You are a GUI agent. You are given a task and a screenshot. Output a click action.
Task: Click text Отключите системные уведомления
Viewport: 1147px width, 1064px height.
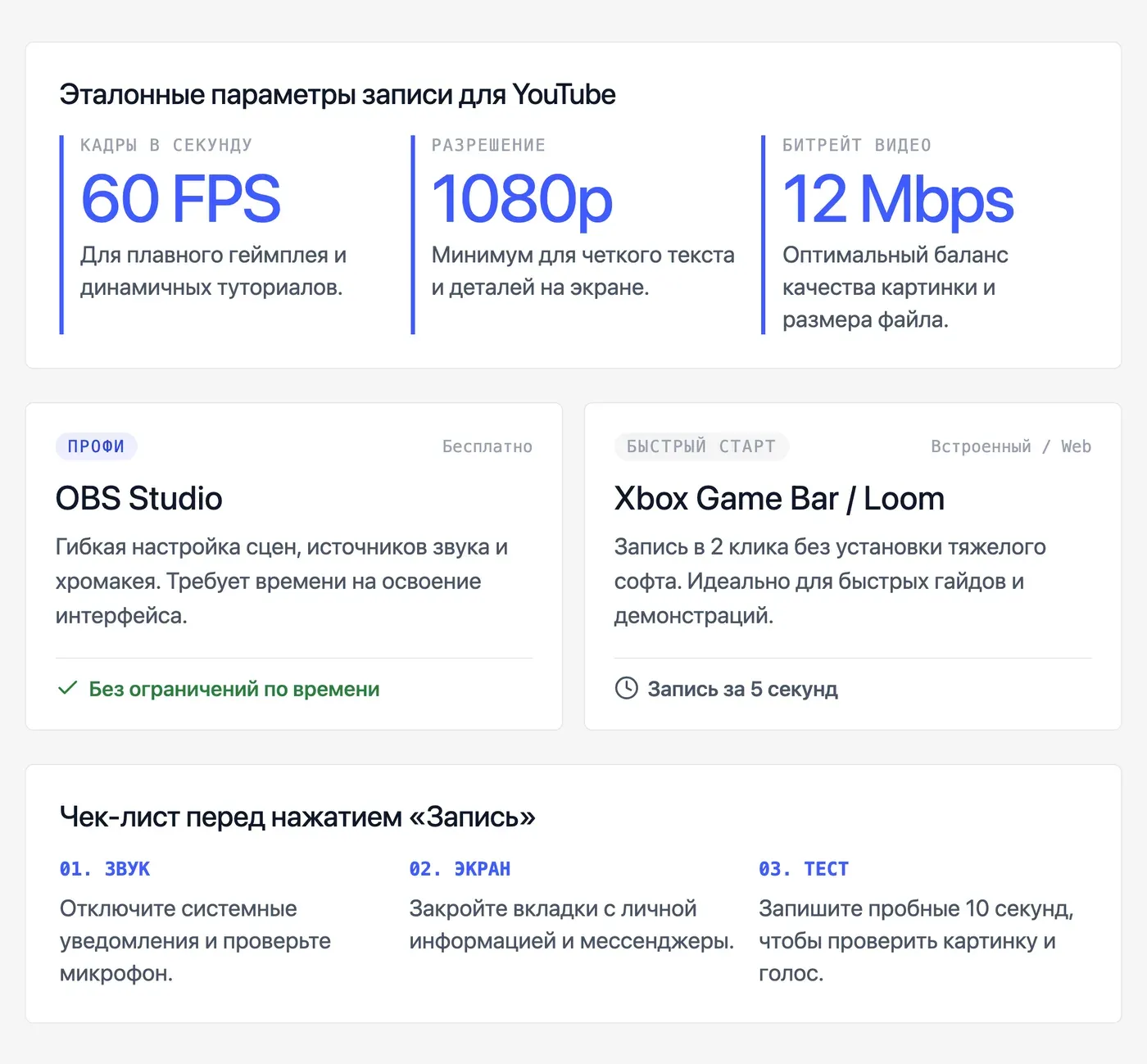tap(195, 940)
